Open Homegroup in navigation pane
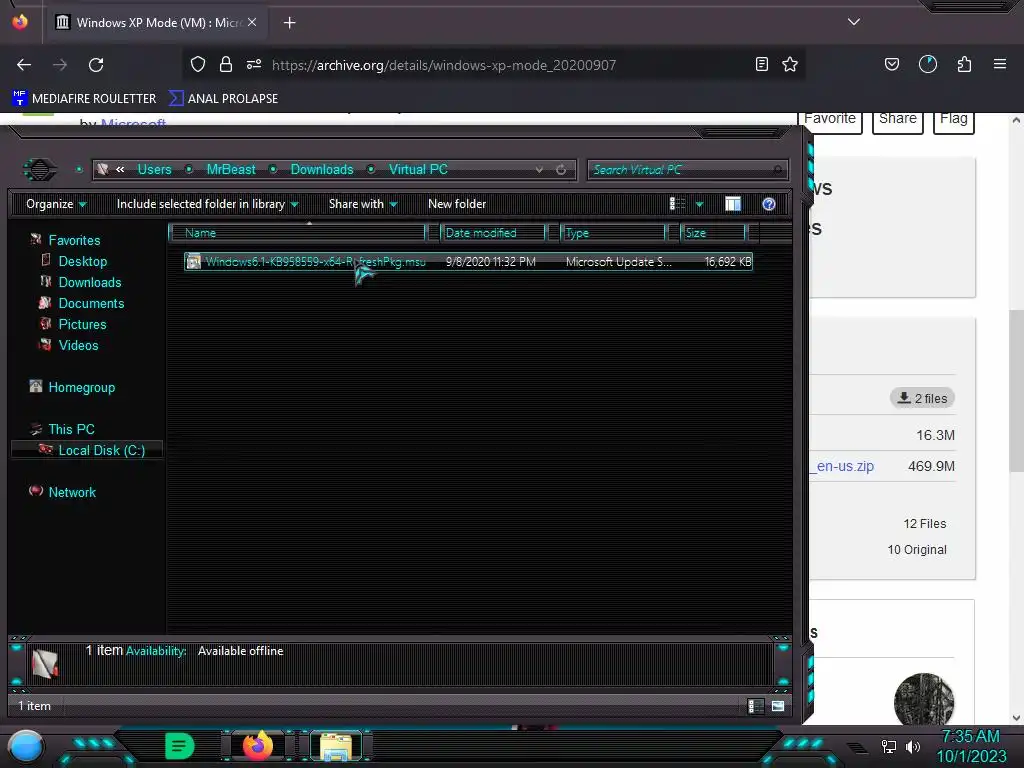The image size is (1024, 768). tap(82, 387)
